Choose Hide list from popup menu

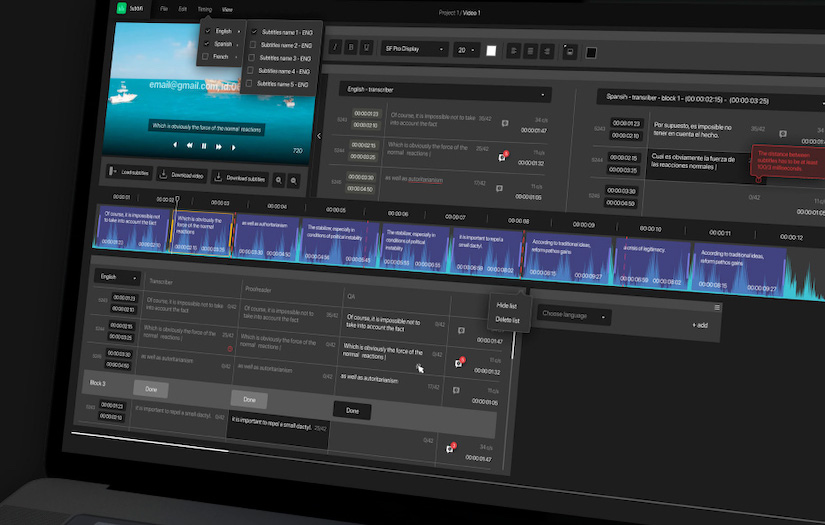pyautogui.click(x=507, y=306)
